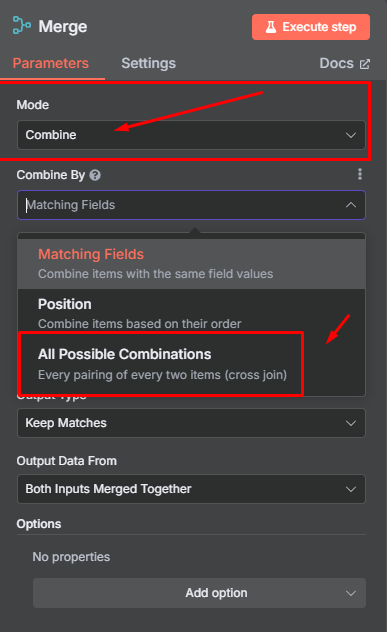Viewport: 387px width, 632px height.
Task: Click the Execute step button
Action: 311,27
